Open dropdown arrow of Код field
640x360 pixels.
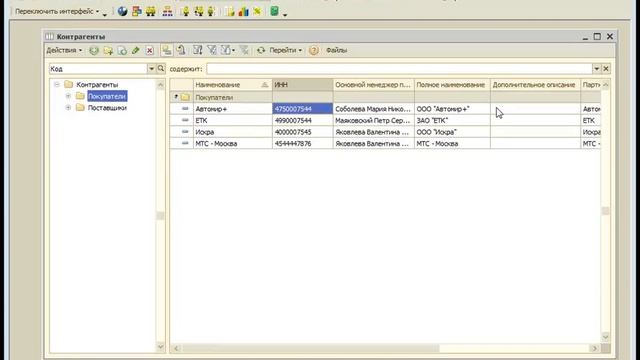tap(151, 69)
